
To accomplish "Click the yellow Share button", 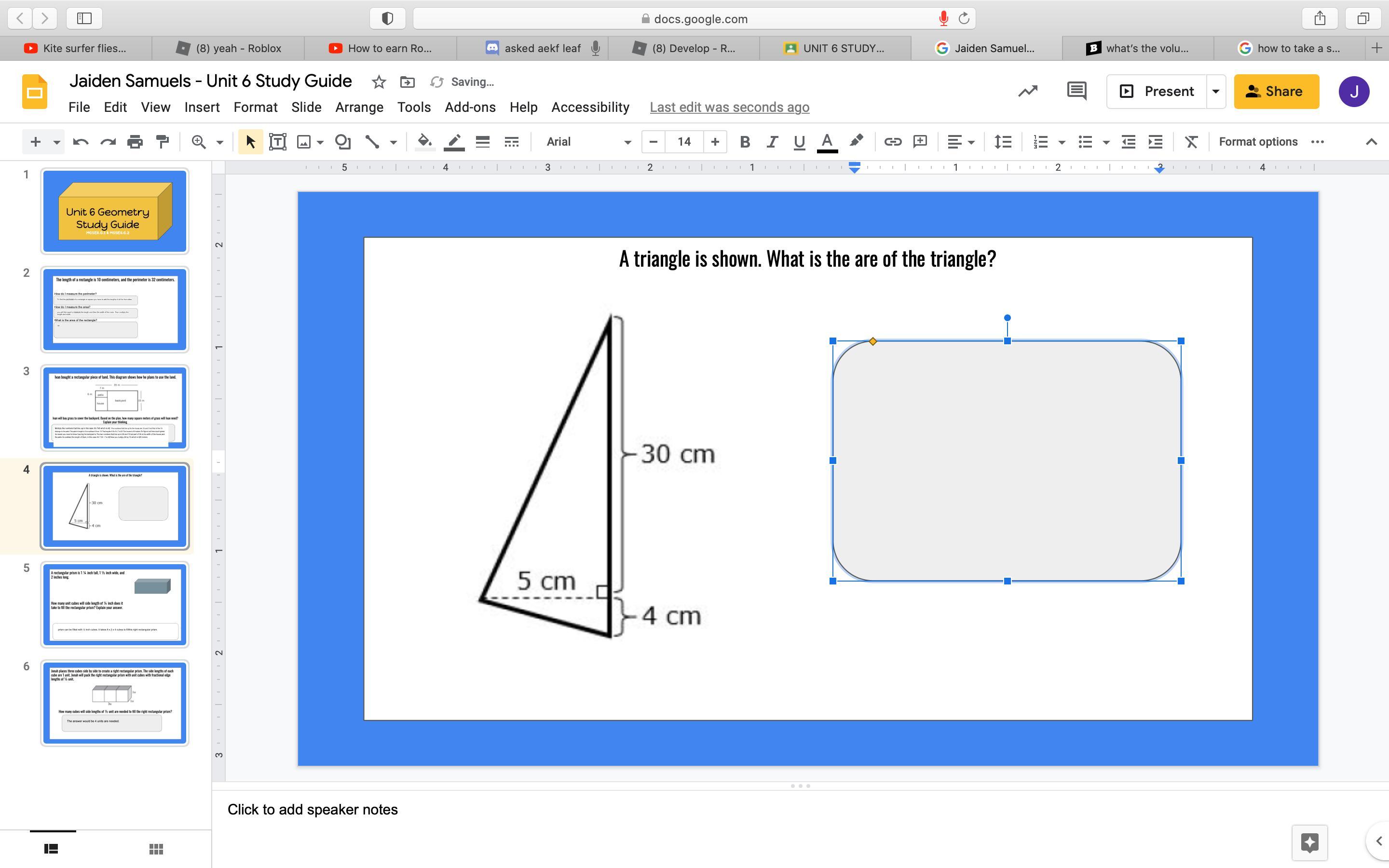I will pyautogui.click(x=1276, y=91).
